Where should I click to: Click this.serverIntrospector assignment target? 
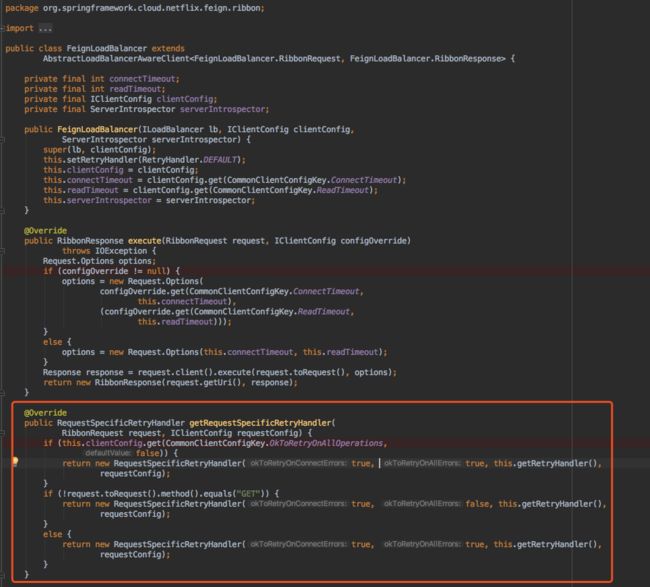coord(97,200)
